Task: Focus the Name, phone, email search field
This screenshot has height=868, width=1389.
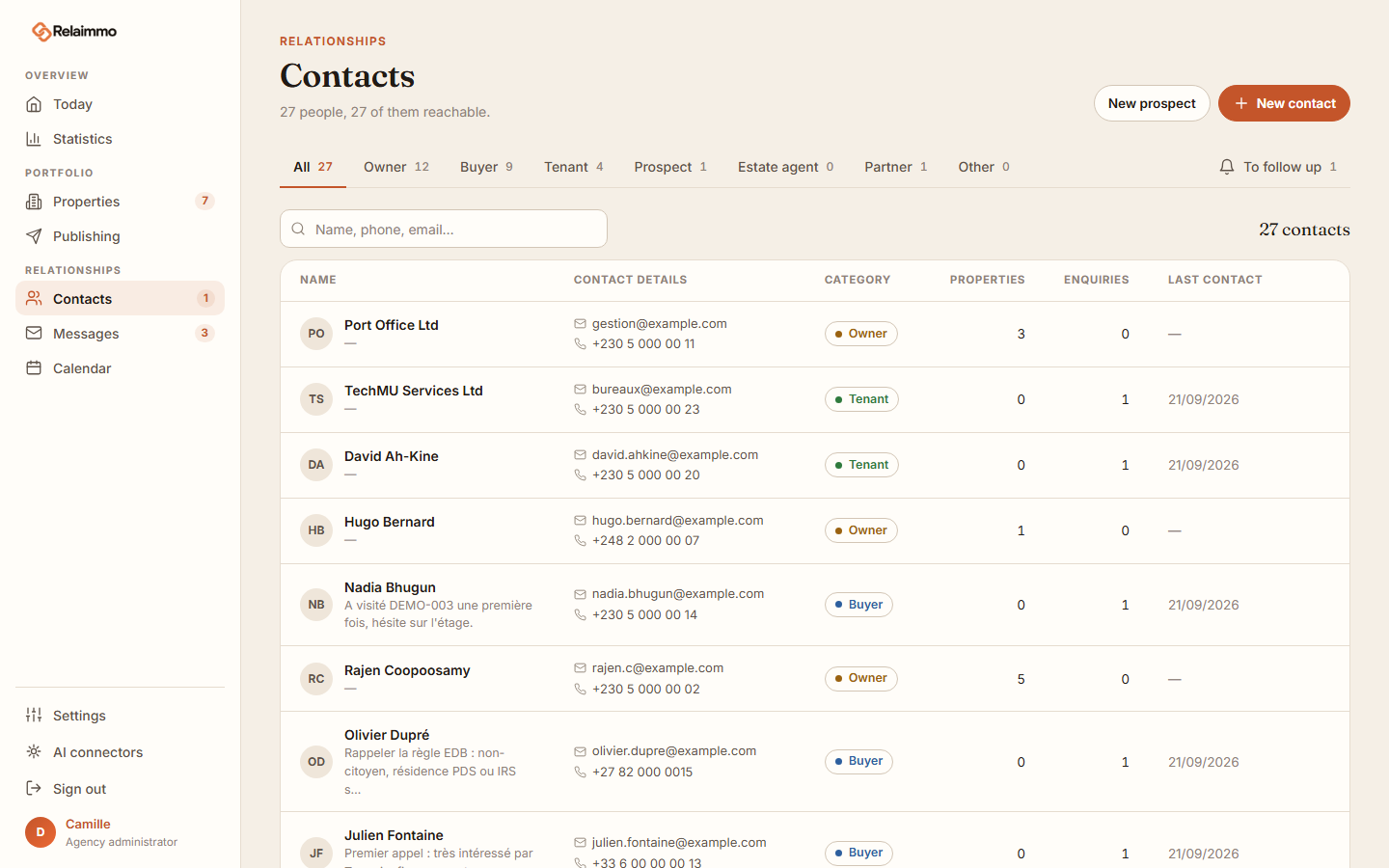Action: [x=444, y=229]
